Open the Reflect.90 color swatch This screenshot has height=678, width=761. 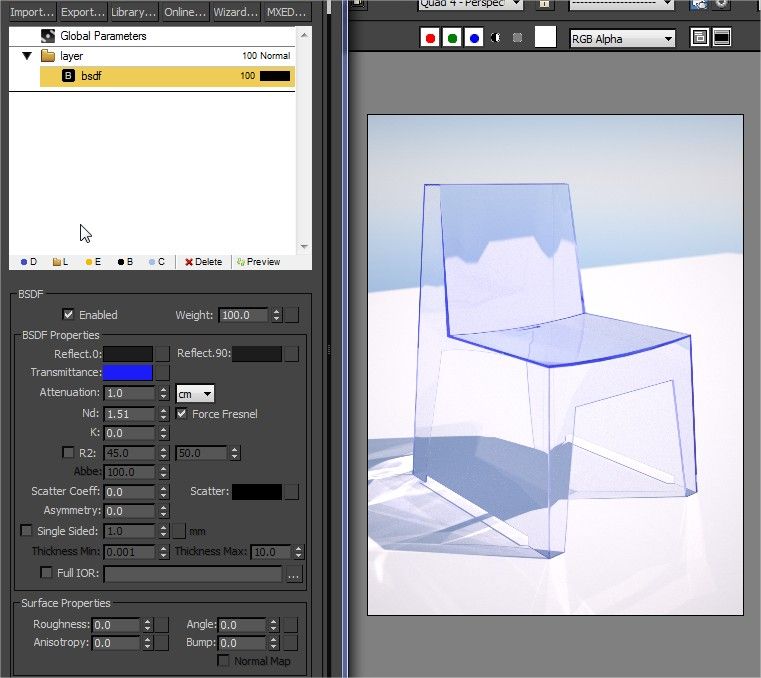[x=257, y=354]
